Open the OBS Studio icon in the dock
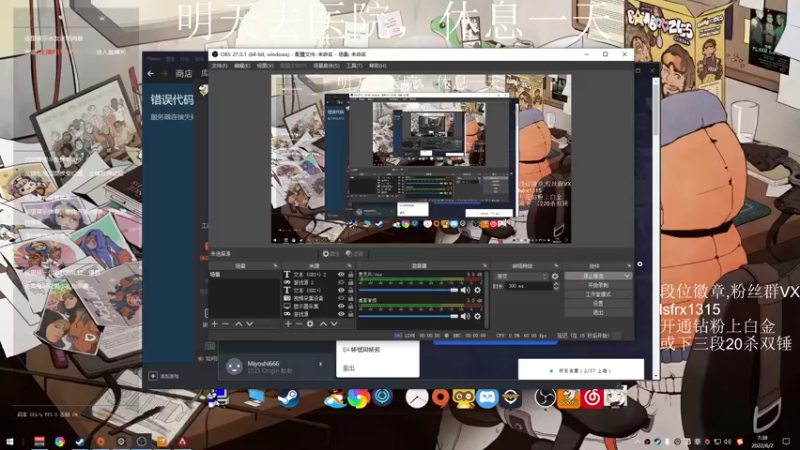Viewport: 800px width, 450px height. point(545,398)
